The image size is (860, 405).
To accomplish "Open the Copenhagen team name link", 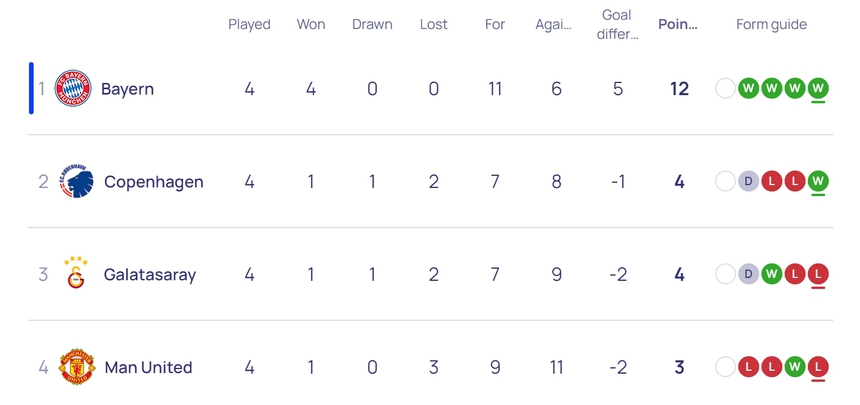I will 153,182.
